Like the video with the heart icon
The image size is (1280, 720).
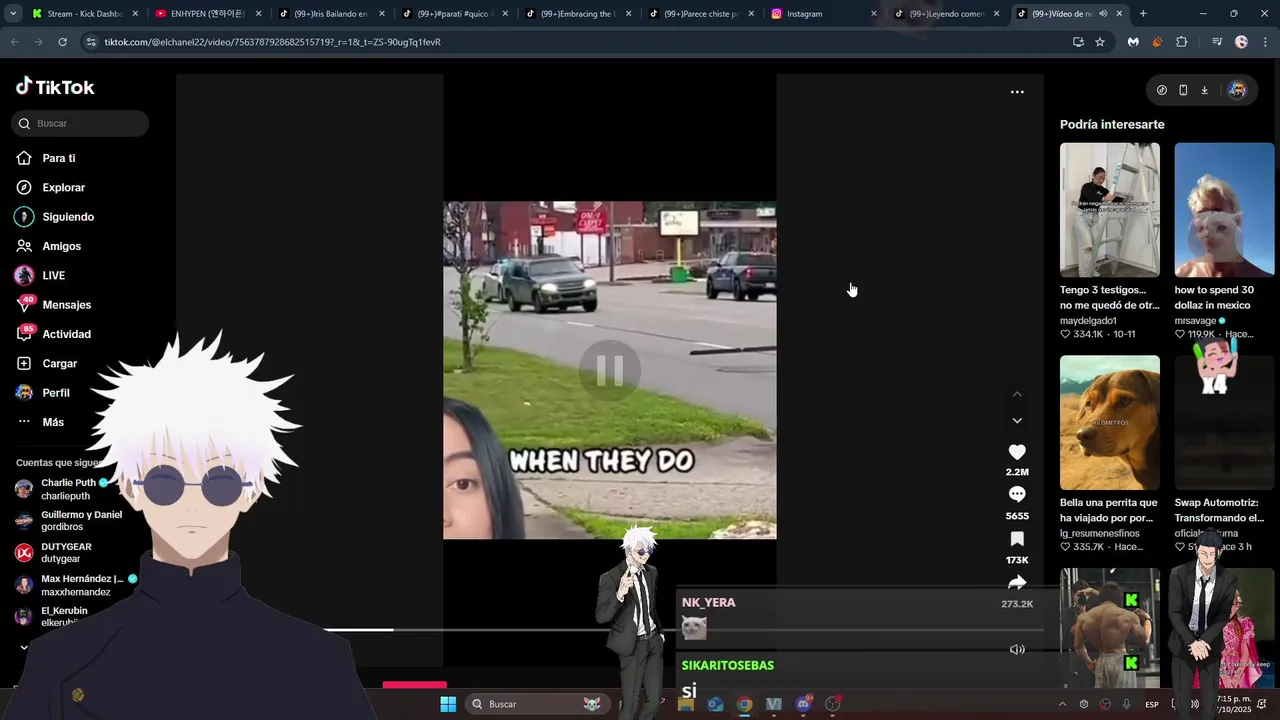pos(1017,452)
